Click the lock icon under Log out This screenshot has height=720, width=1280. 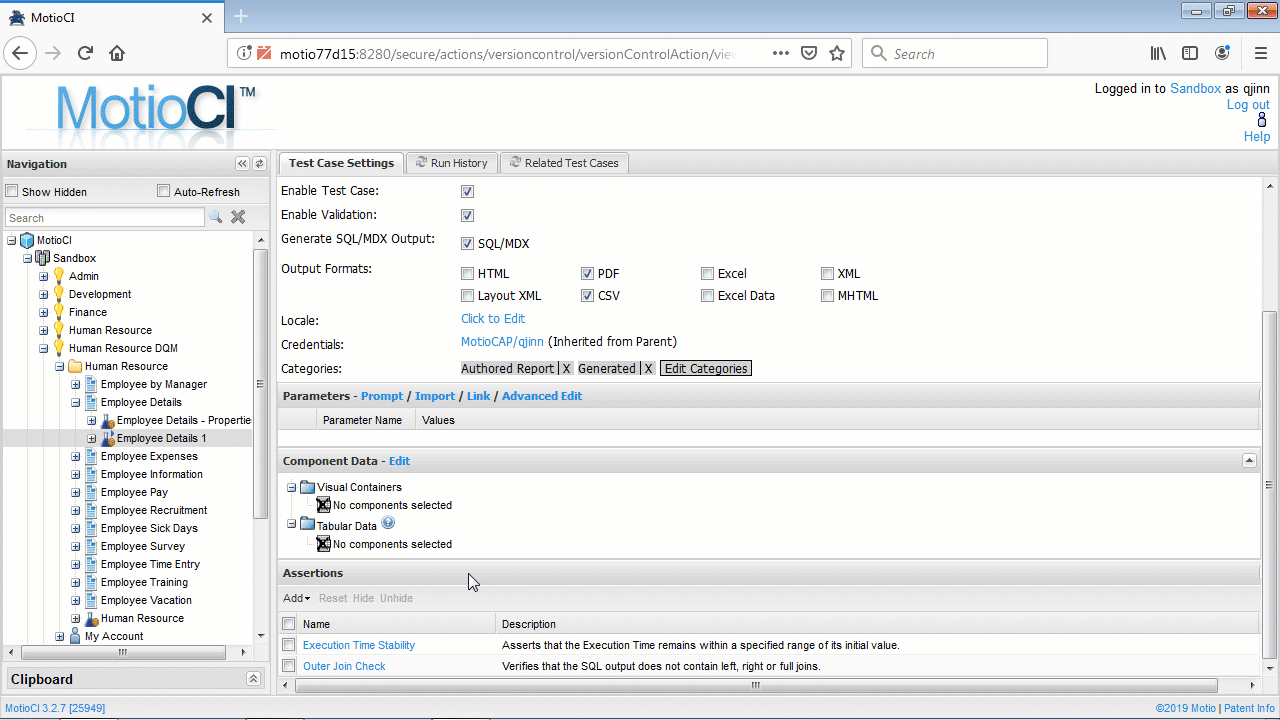tap(1262, 120)
